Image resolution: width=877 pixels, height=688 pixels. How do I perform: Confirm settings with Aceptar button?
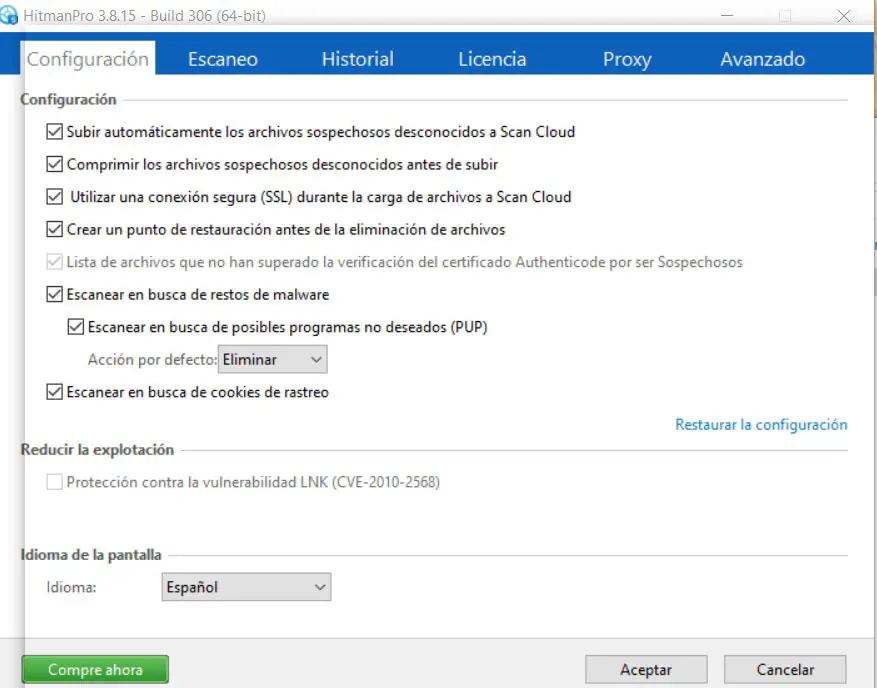pos(646,670)
